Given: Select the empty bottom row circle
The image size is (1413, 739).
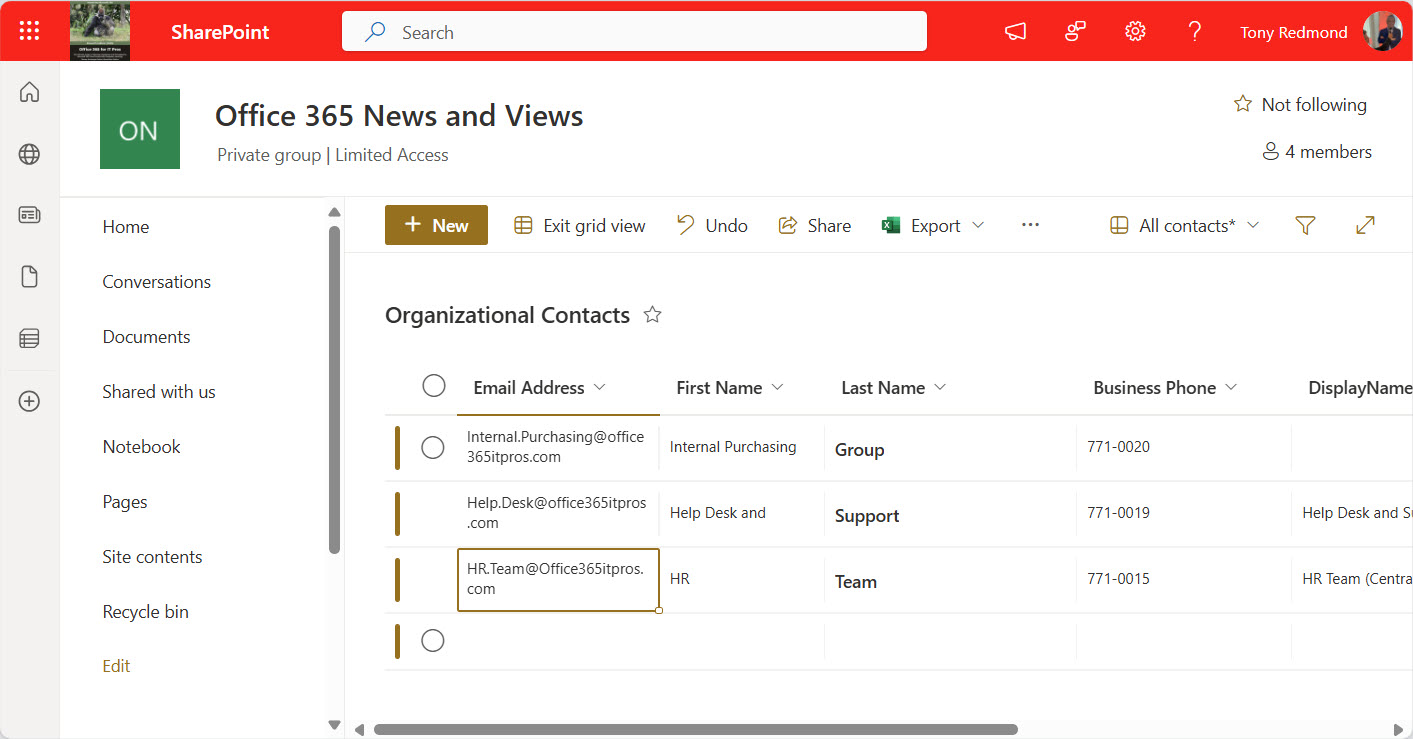Looking at the screenshot, I should click(x=433, y=640).
